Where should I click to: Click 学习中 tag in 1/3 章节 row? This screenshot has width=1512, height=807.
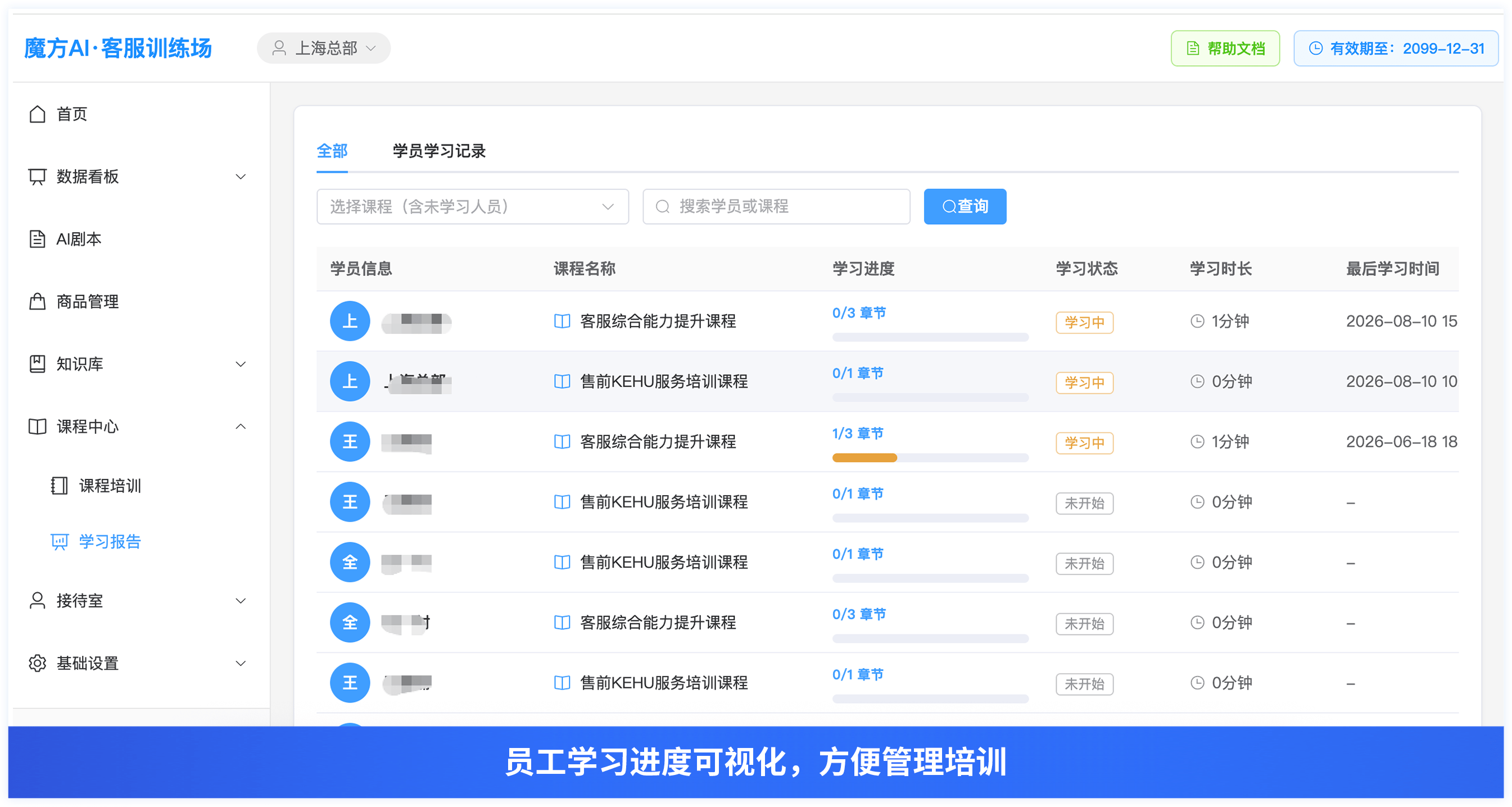coord(1085,442)
